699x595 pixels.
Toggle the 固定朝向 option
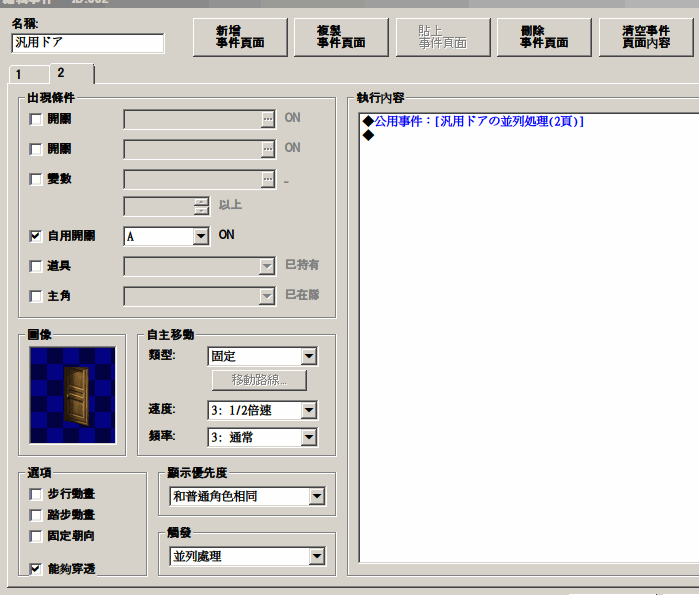pyautogui.click(x=36, y=536)
